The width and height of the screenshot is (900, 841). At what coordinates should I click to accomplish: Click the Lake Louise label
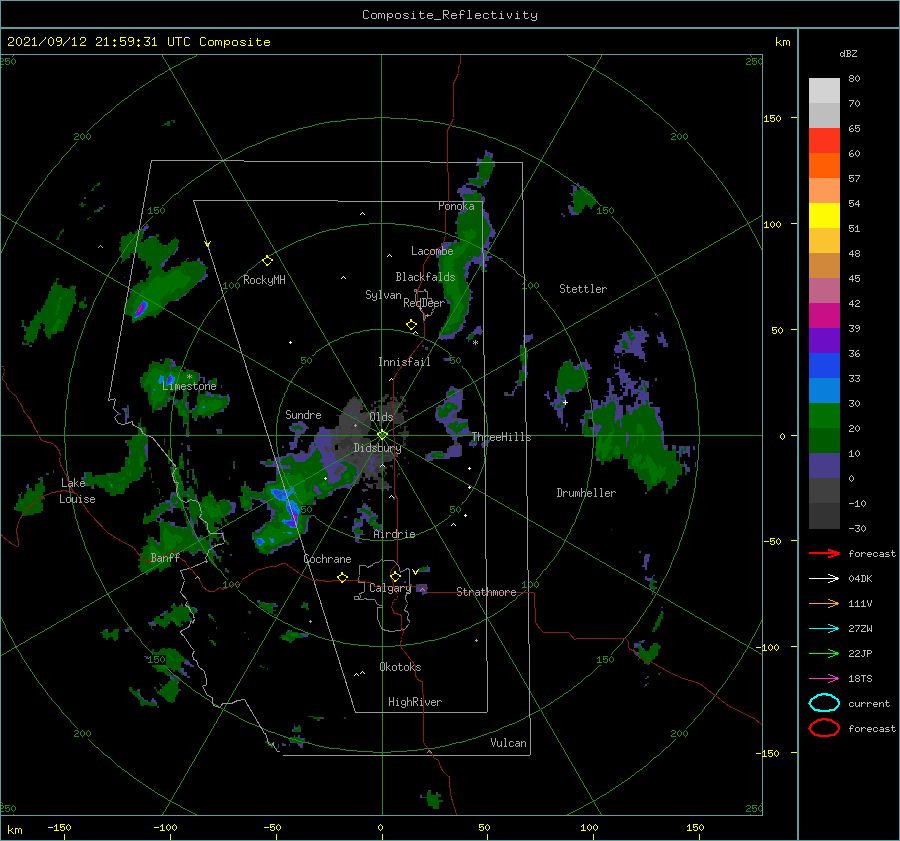coord(78,491)
